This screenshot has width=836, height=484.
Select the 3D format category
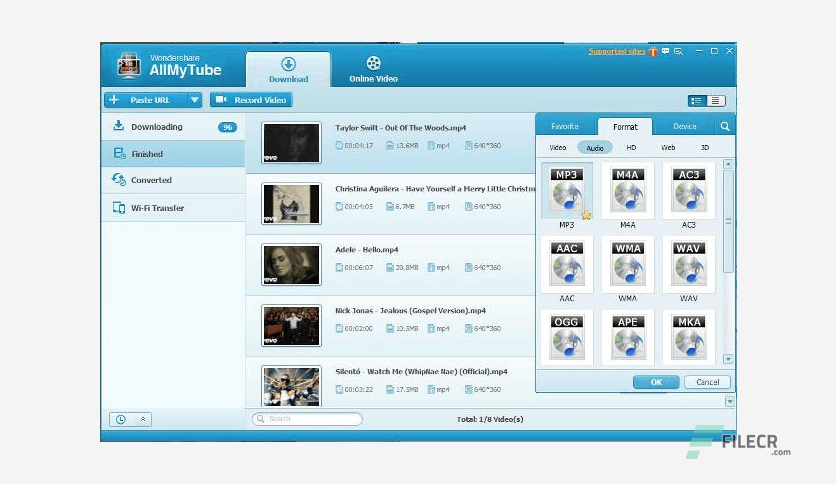coord(705,148)
